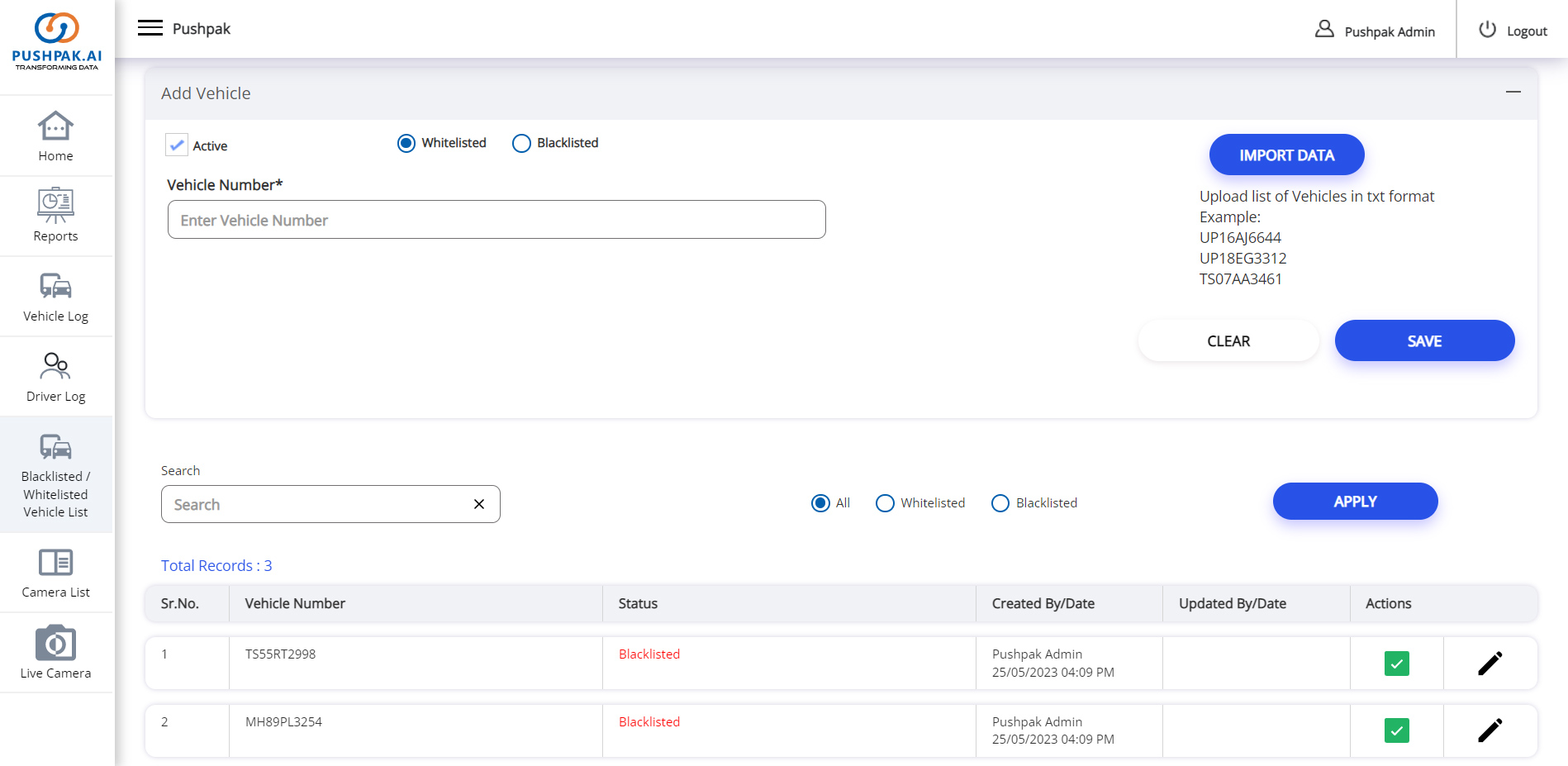Image resolution: width=1568 pixels, height=766 pixels.
Task: Edit vehicle TS55RT2998 using the pencil icon
Action: point(1490,663)
